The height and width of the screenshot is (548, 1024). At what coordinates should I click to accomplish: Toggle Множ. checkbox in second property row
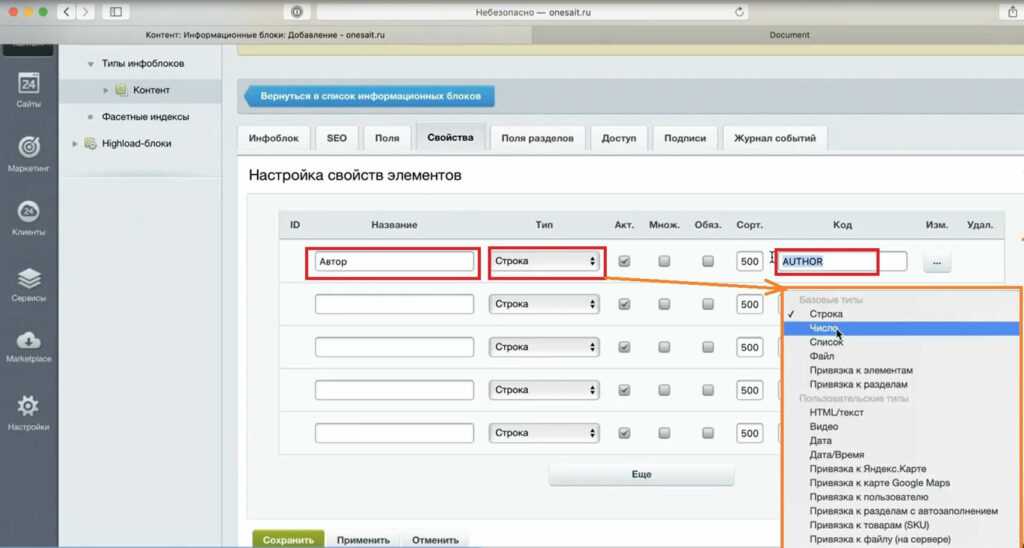tap(664, 304)
